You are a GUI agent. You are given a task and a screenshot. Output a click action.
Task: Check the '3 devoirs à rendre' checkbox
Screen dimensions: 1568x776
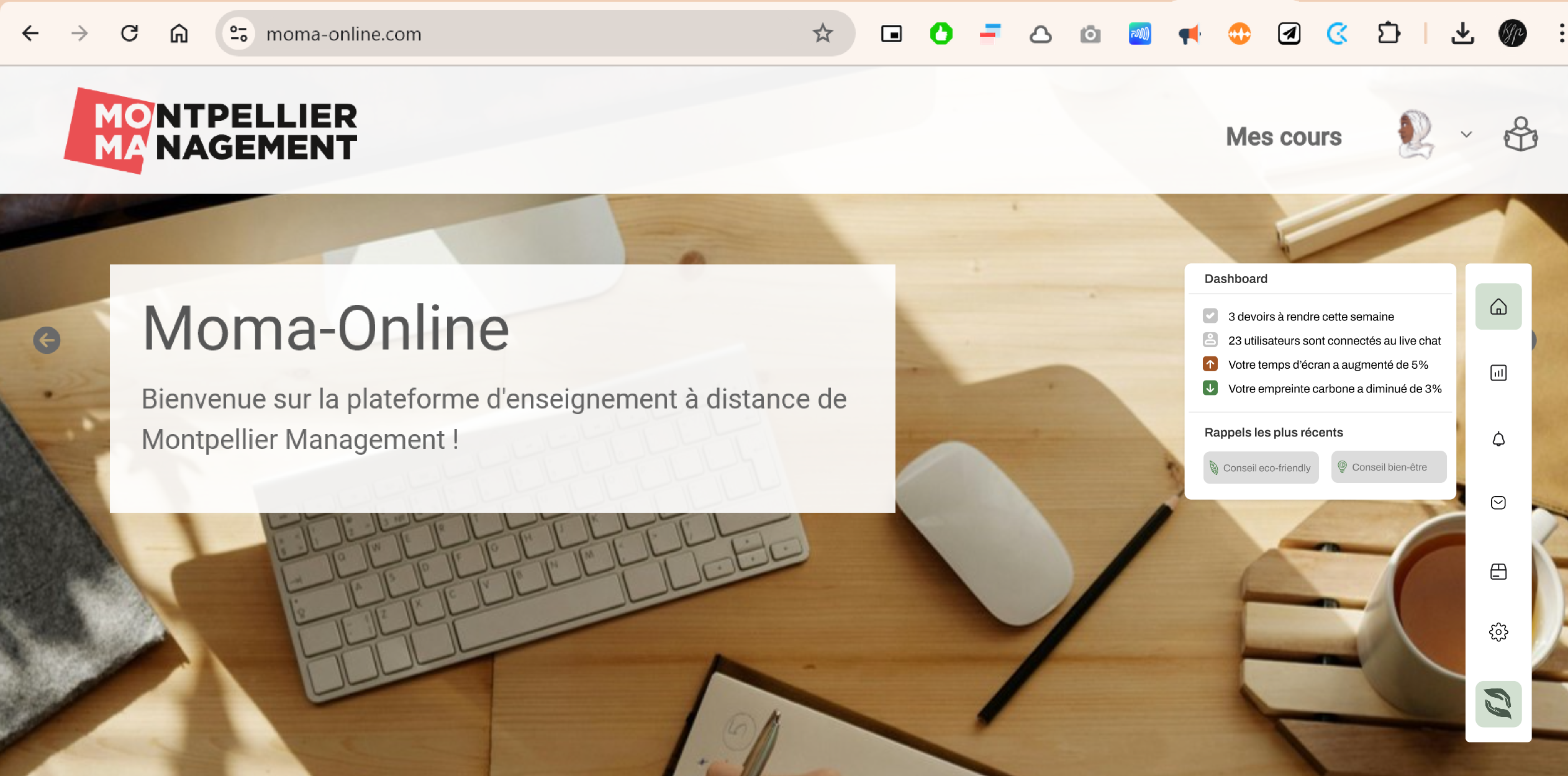click(1210, 316)
